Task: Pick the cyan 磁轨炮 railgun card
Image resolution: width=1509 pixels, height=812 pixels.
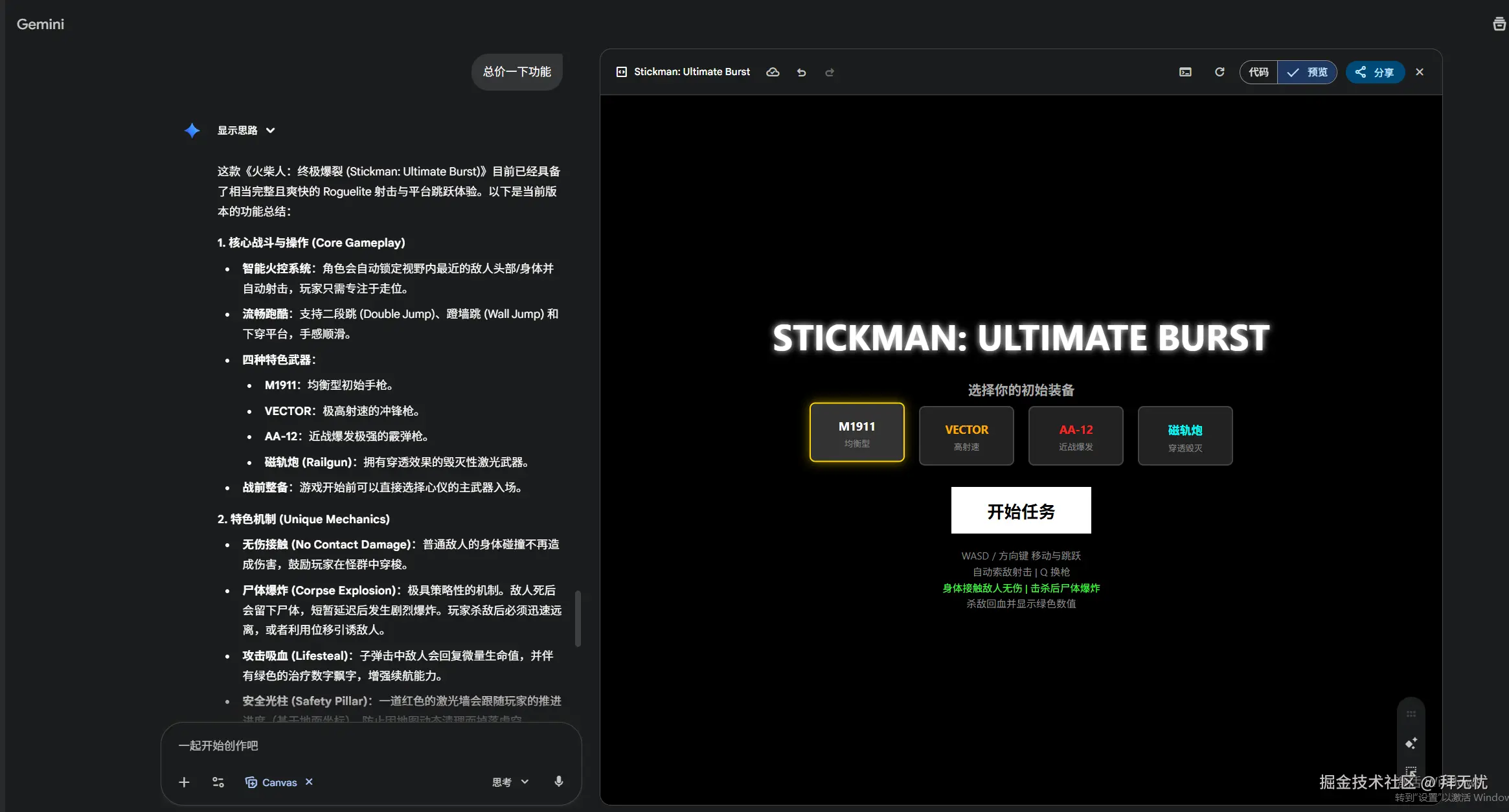Action: click(1185, 436)
